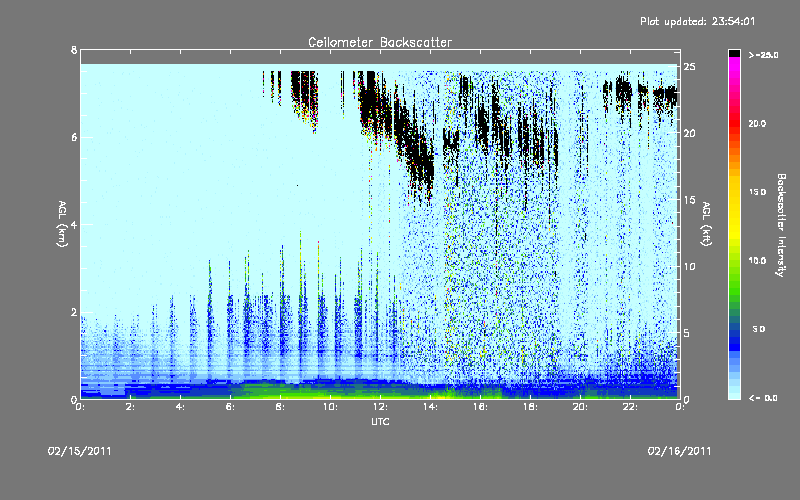This screenshot has width=800, height=500.
Task: Click the "2" tick on km axis
Action: point(74,312)
